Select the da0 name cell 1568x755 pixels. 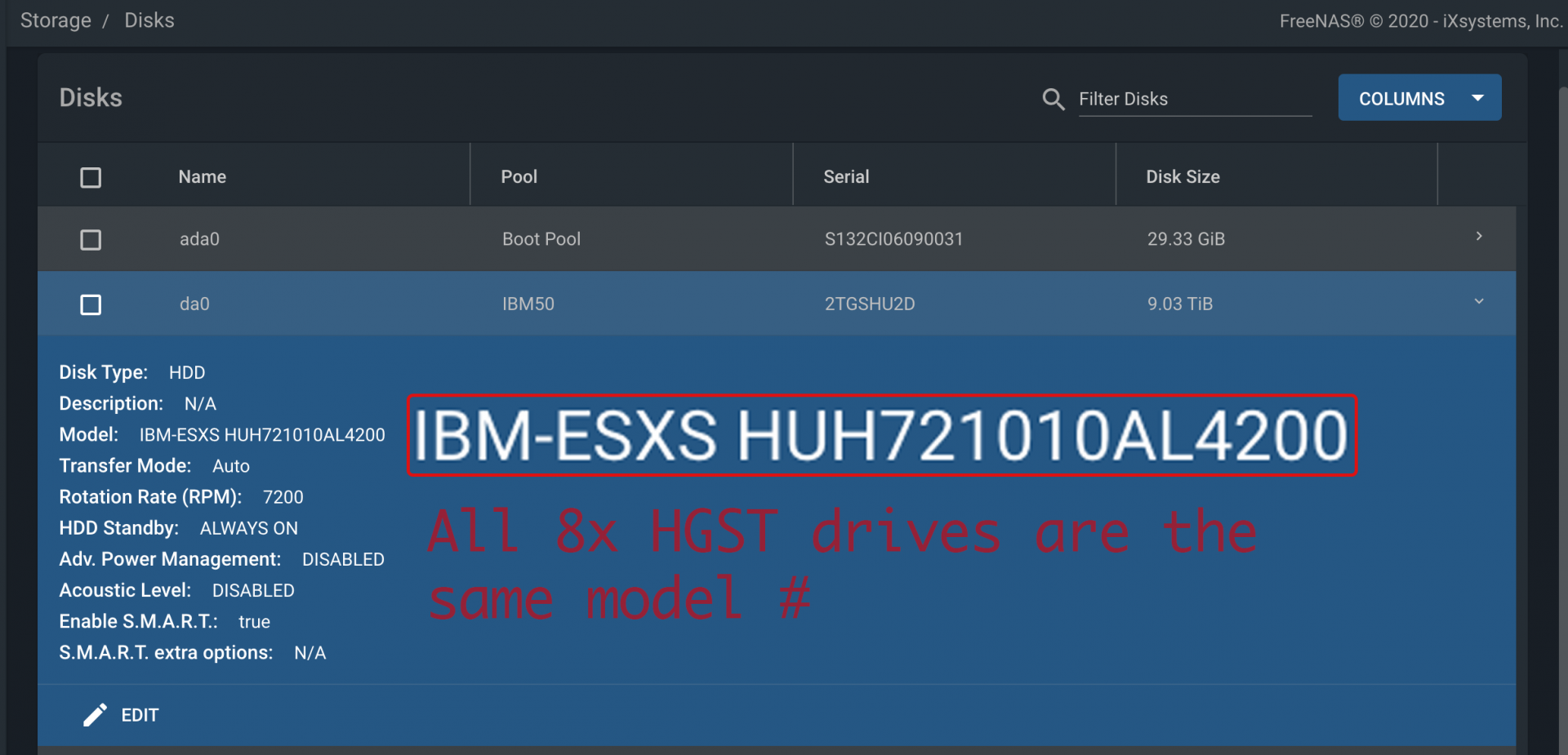(194, 304)
